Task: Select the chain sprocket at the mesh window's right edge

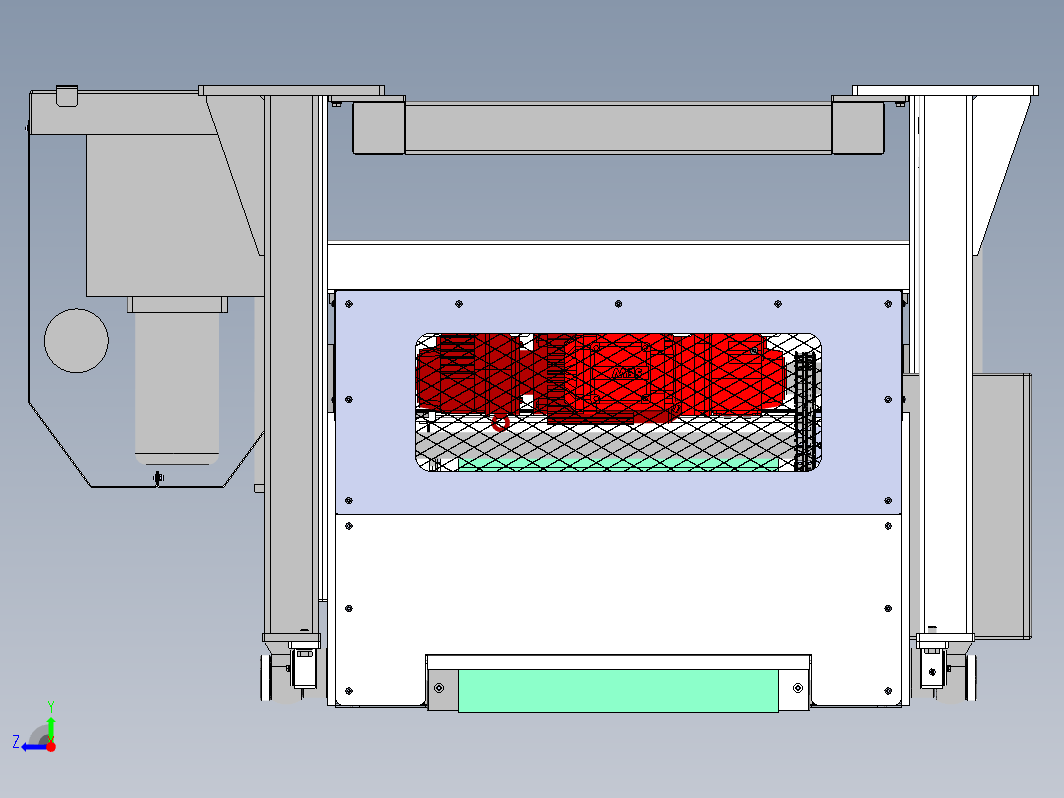Action: pyautogui.click(x=806, y=411)
